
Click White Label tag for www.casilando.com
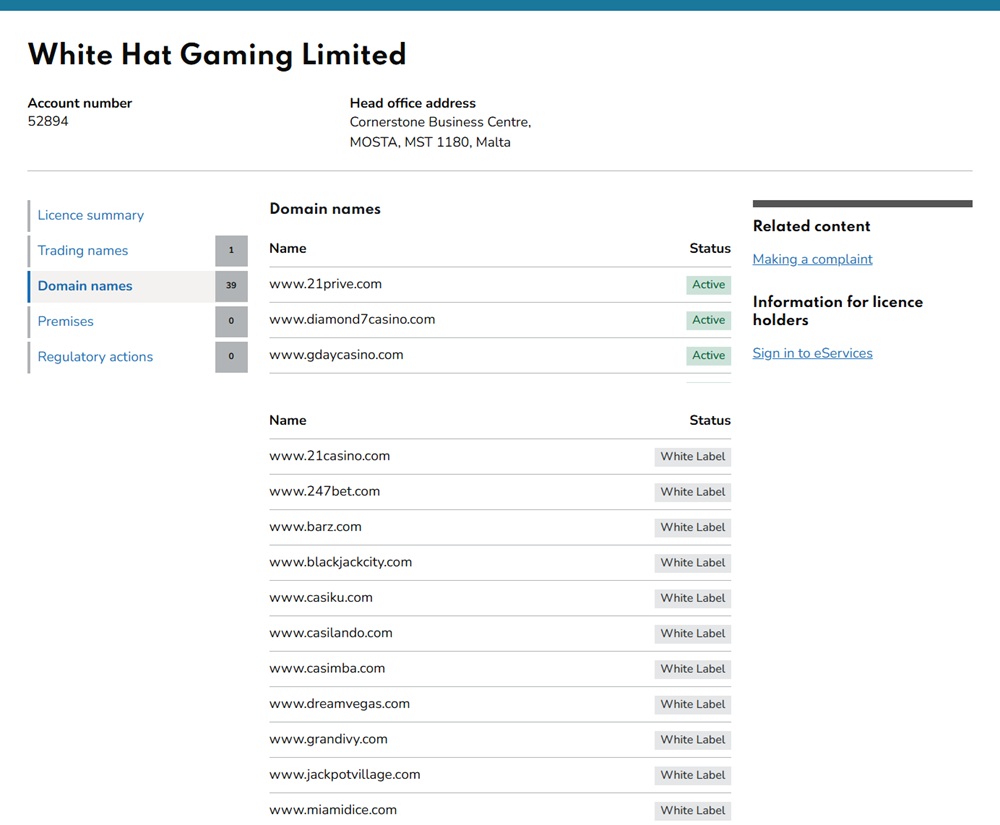tap(693, 634)
